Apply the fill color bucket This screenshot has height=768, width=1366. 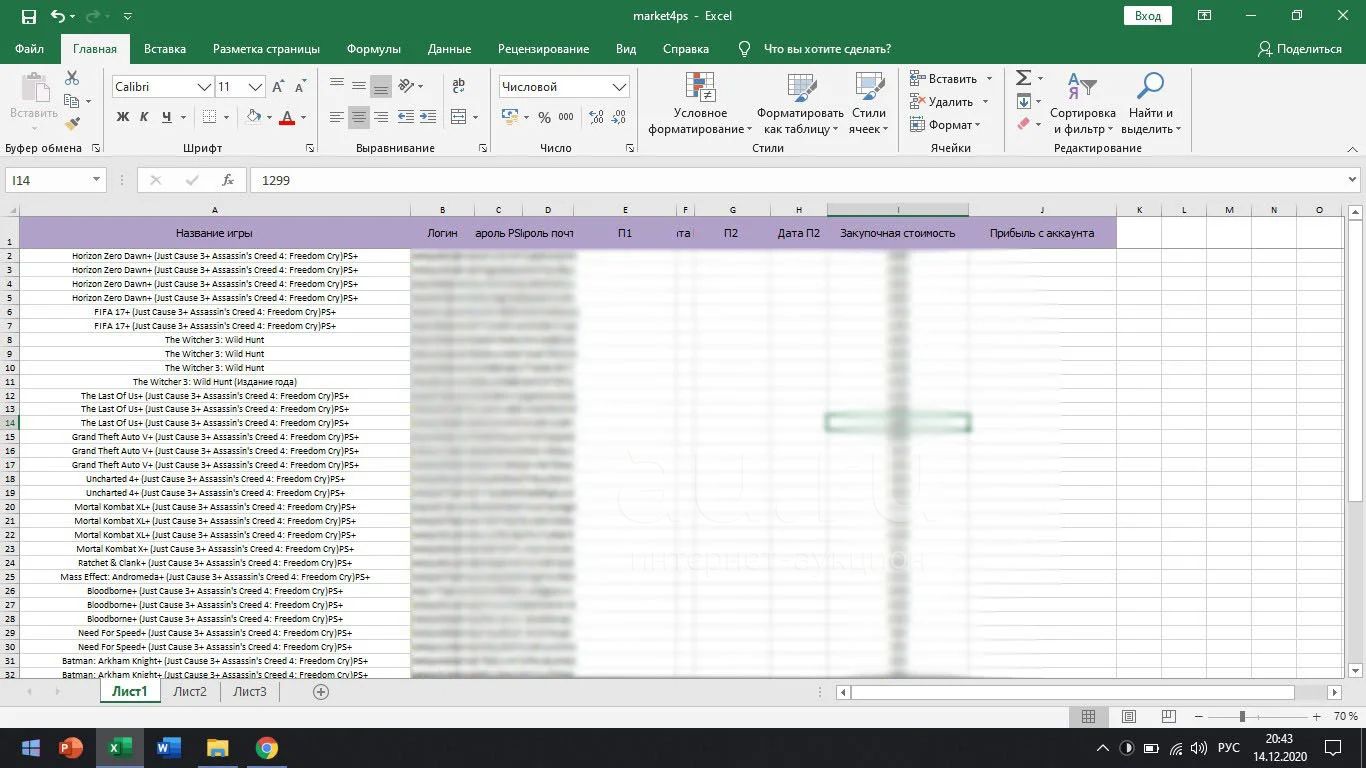(x=254, y=117)
